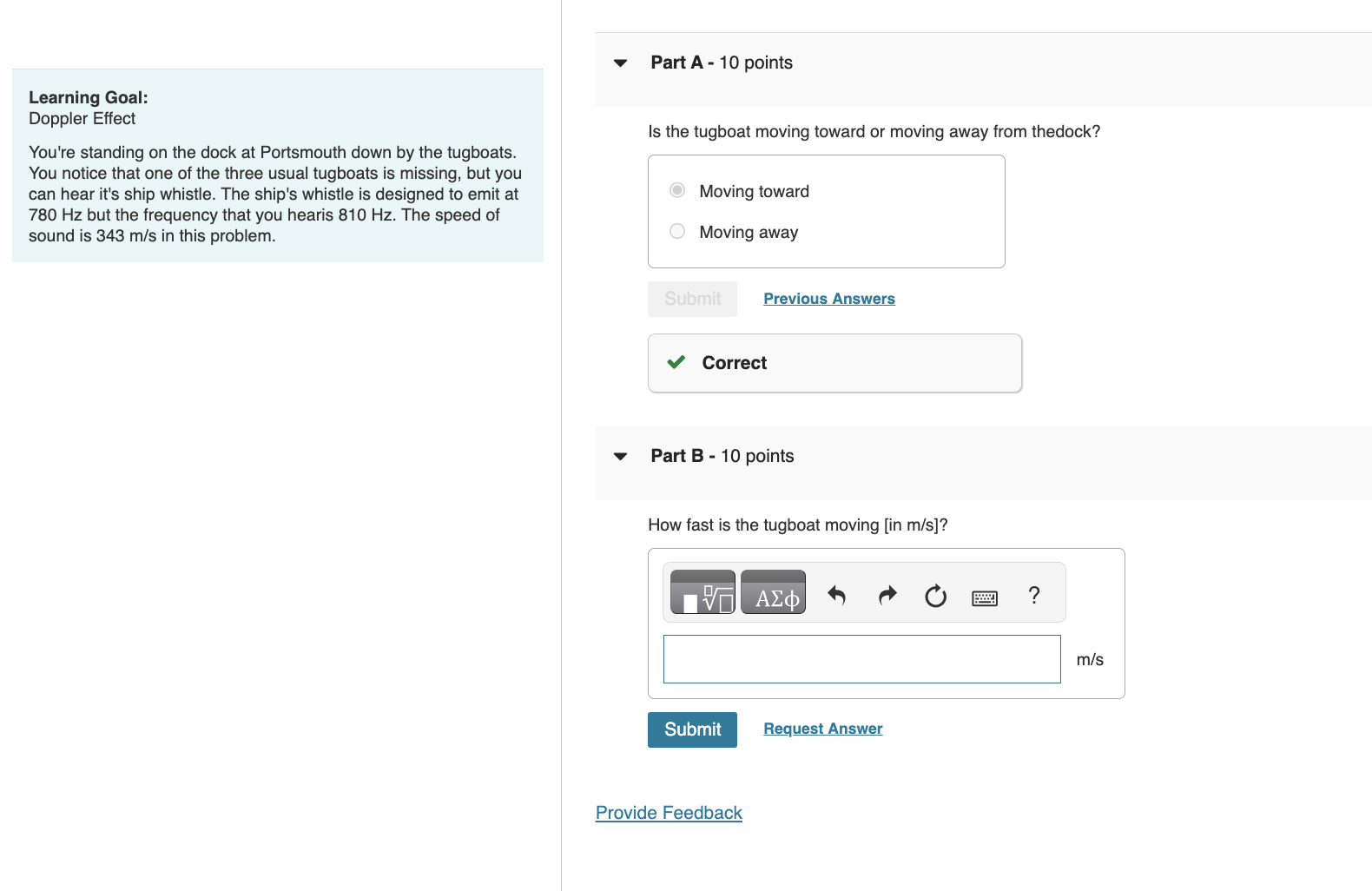Image resolution: width=1372 pixels, height=891 pixels.
Task: Click the undo arrow in the answer toolbar
Action: pyautogui.click(x=835, y=595)
